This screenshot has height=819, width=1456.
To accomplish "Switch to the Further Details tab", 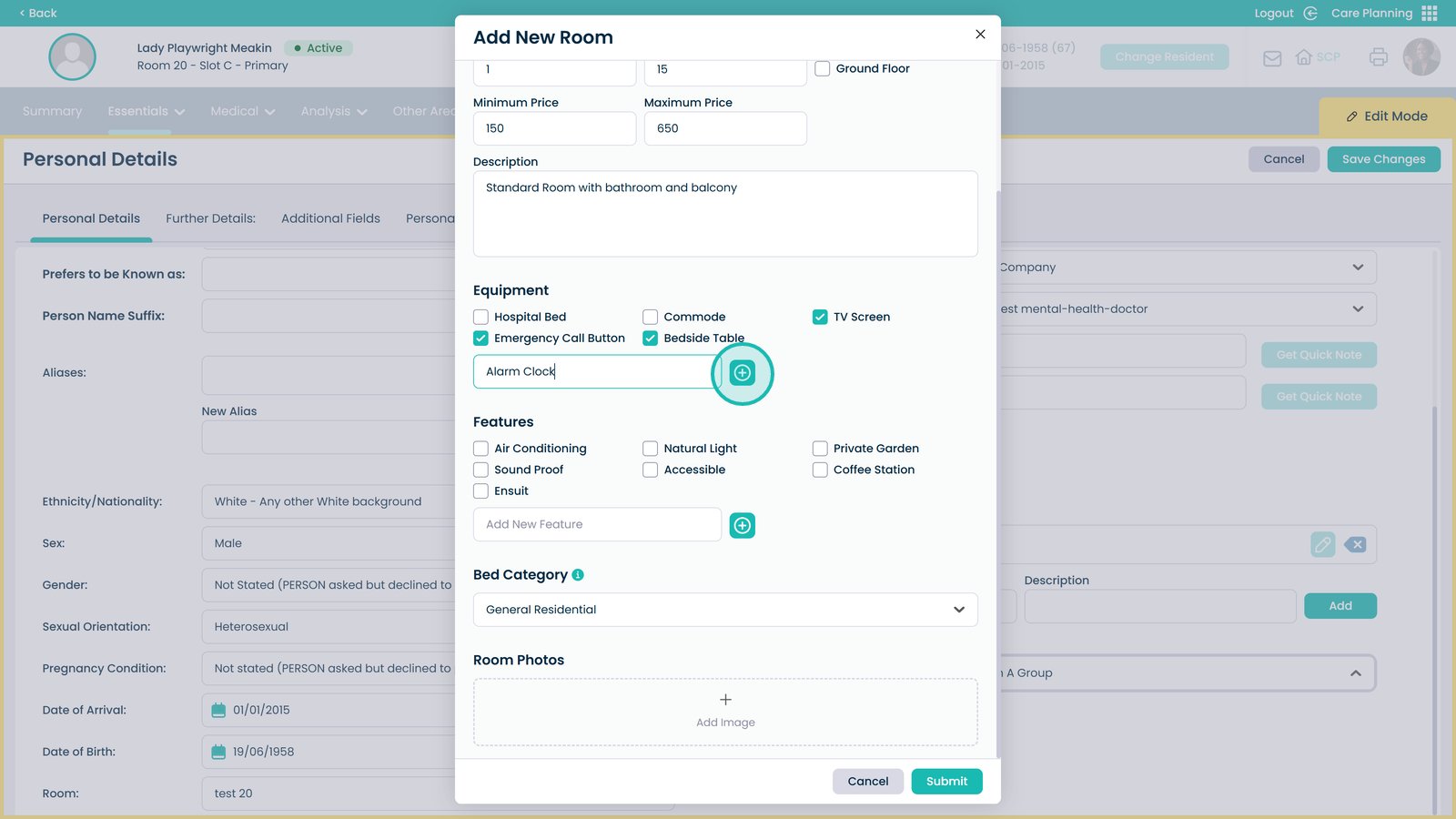I will 210,218.
